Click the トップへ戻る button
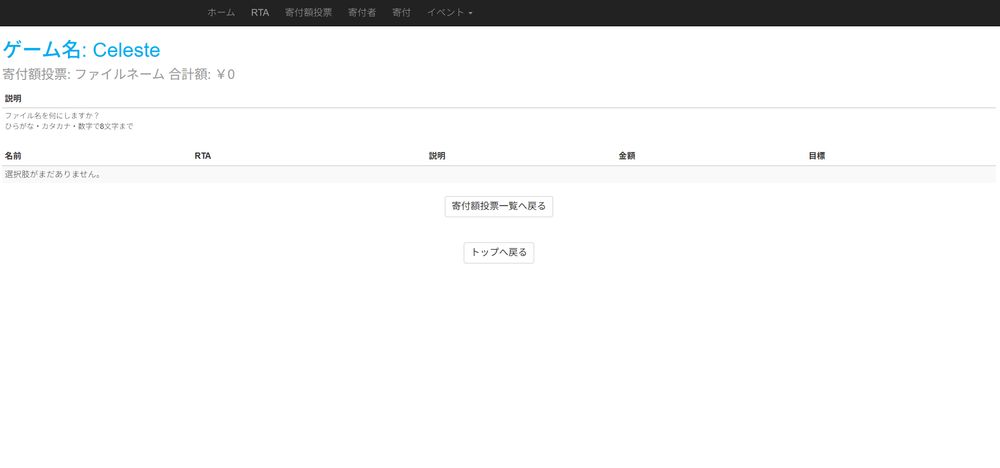Screen dimensions: 1000x468 pos(499,252)
